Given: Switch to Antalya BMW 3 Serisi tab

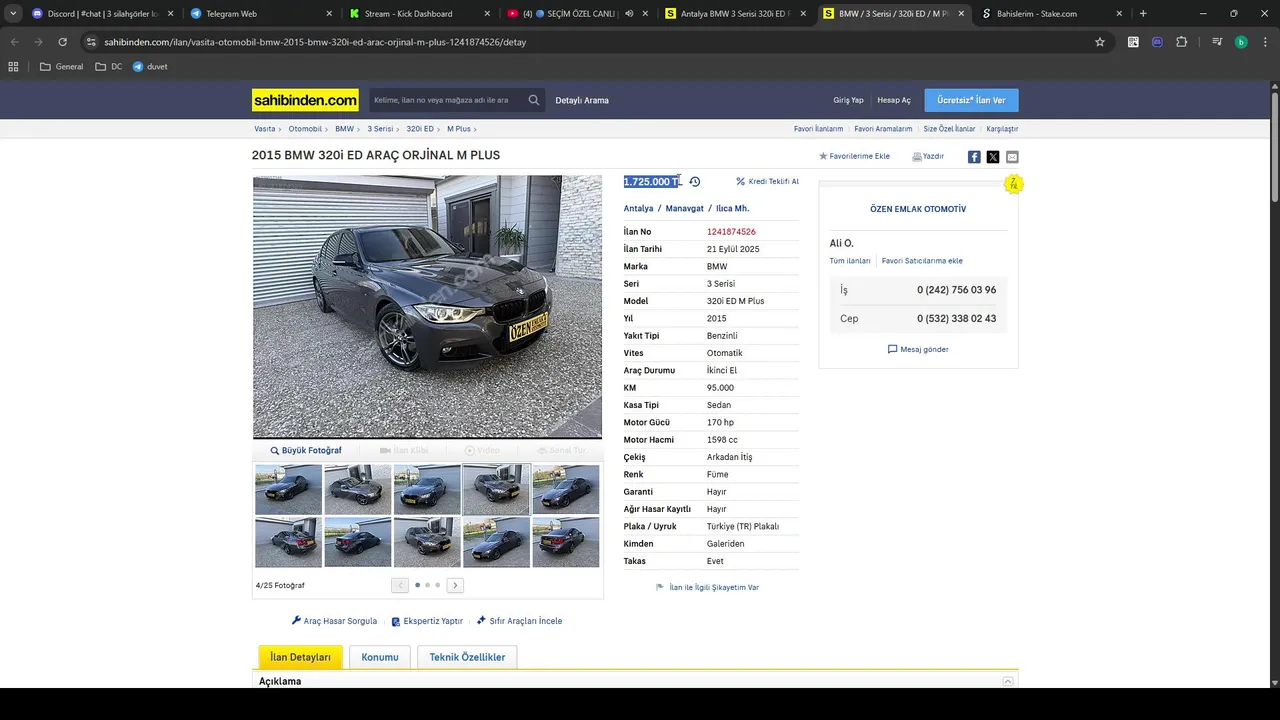Looking at the screenshot, I should click(x=735, y=14).
